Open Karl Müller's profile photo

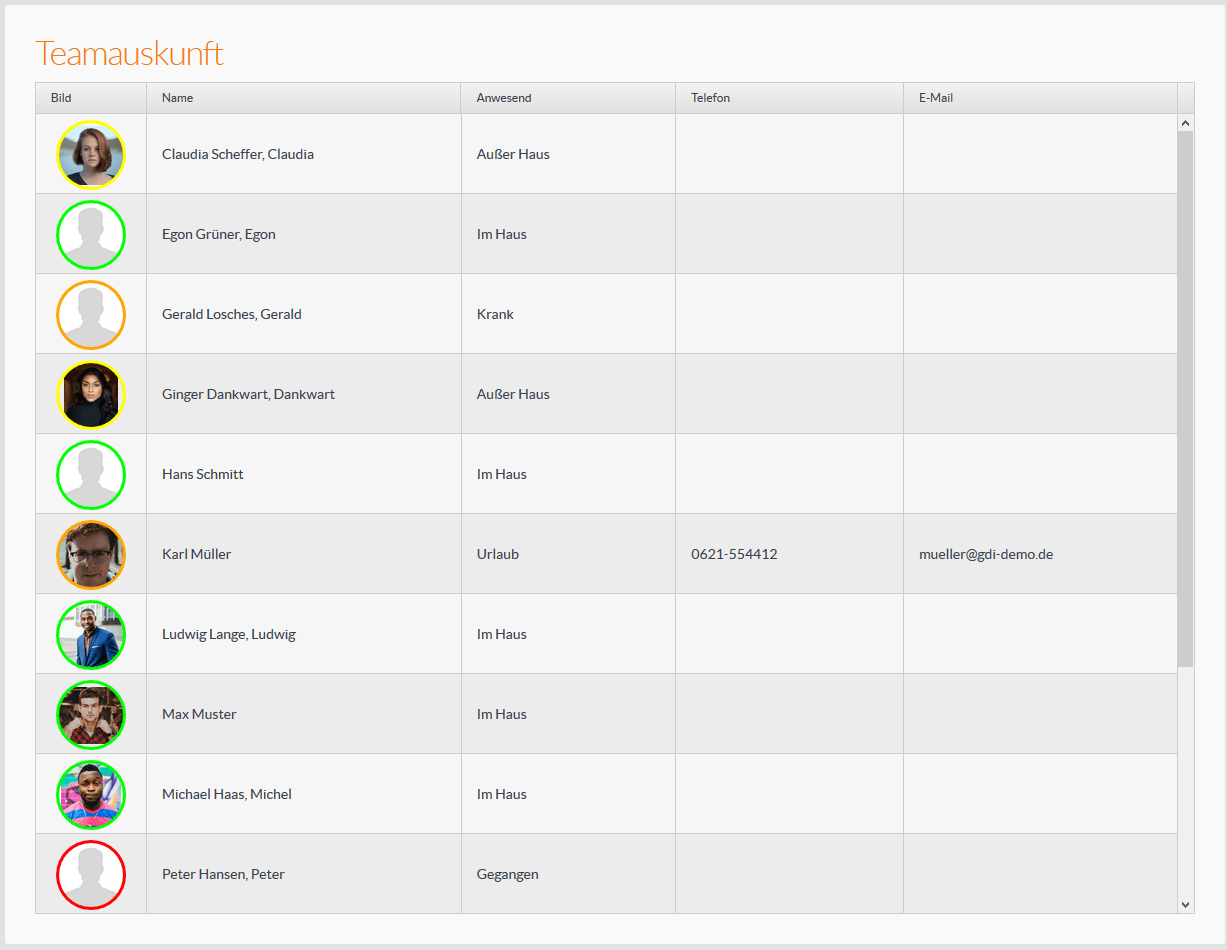coord(91,554)
